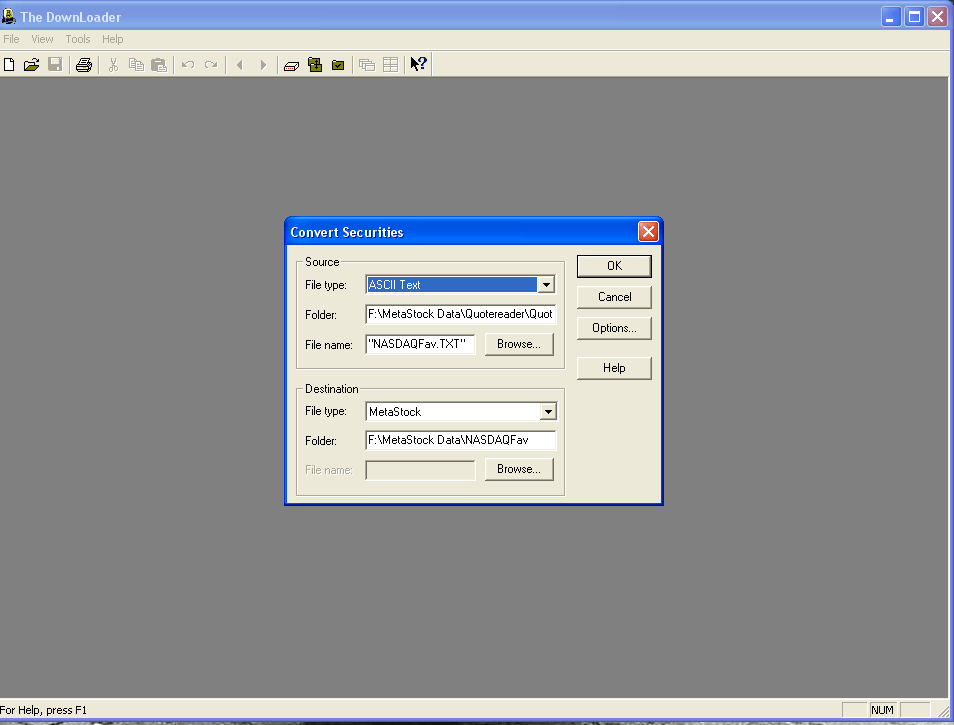Open the Options... button
The width and height of the screenshot is (954, 725).
[x=615, y=328]
